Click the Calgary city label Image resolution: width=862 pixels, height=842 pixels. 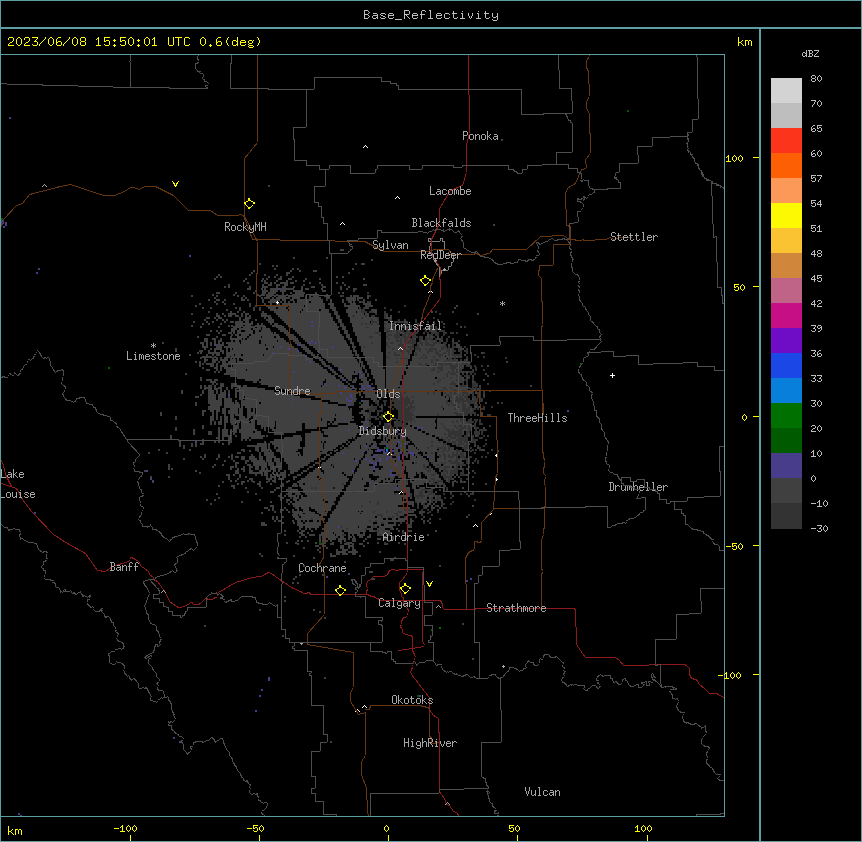(400, 603)
